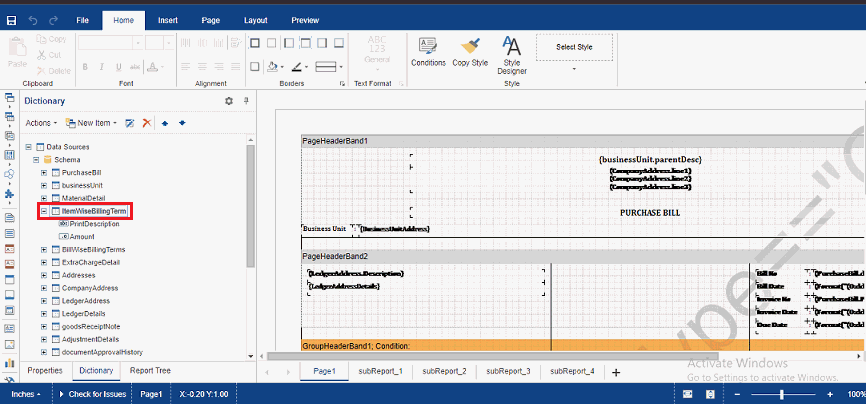Image resolution: width=866 pixels, height=404 pixels.
Task: Open the Inches units dropdown
Action: (x=26, y=395)
